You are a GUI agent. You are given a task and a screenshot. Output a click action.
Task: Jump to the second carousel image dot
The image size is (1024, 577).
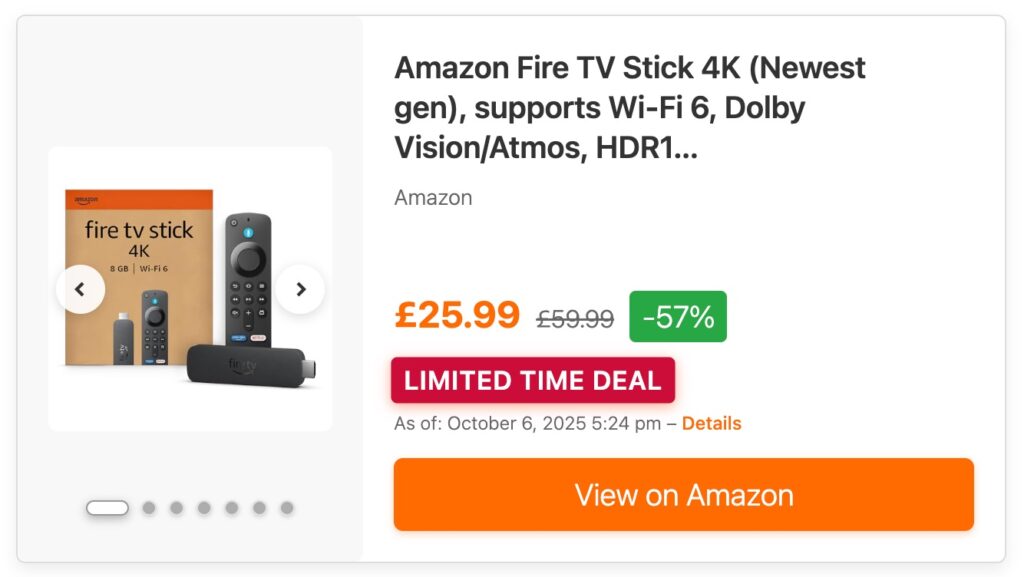[149, 508]
